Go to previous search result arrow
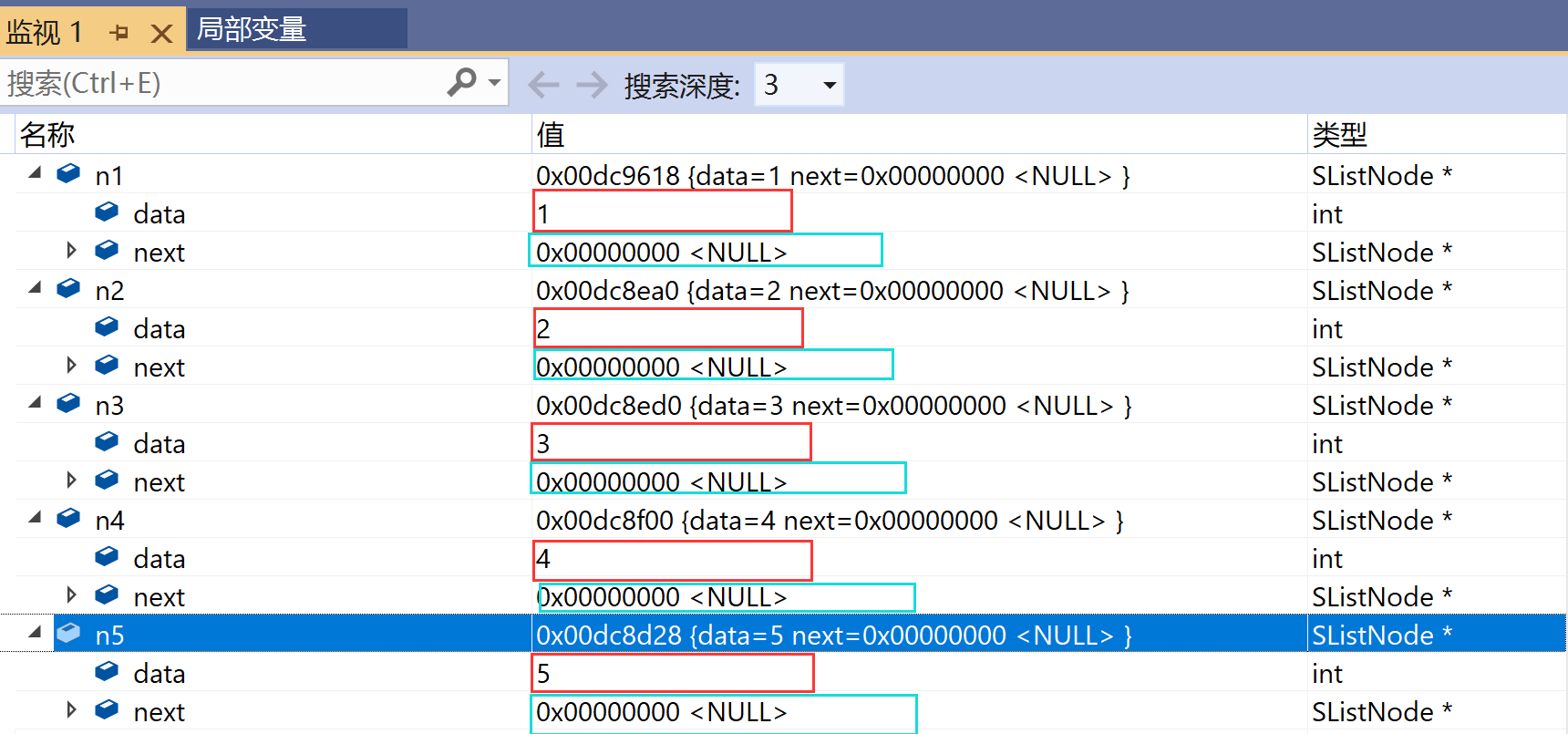This screenshot has height=734, width=1568. point(544,85)
